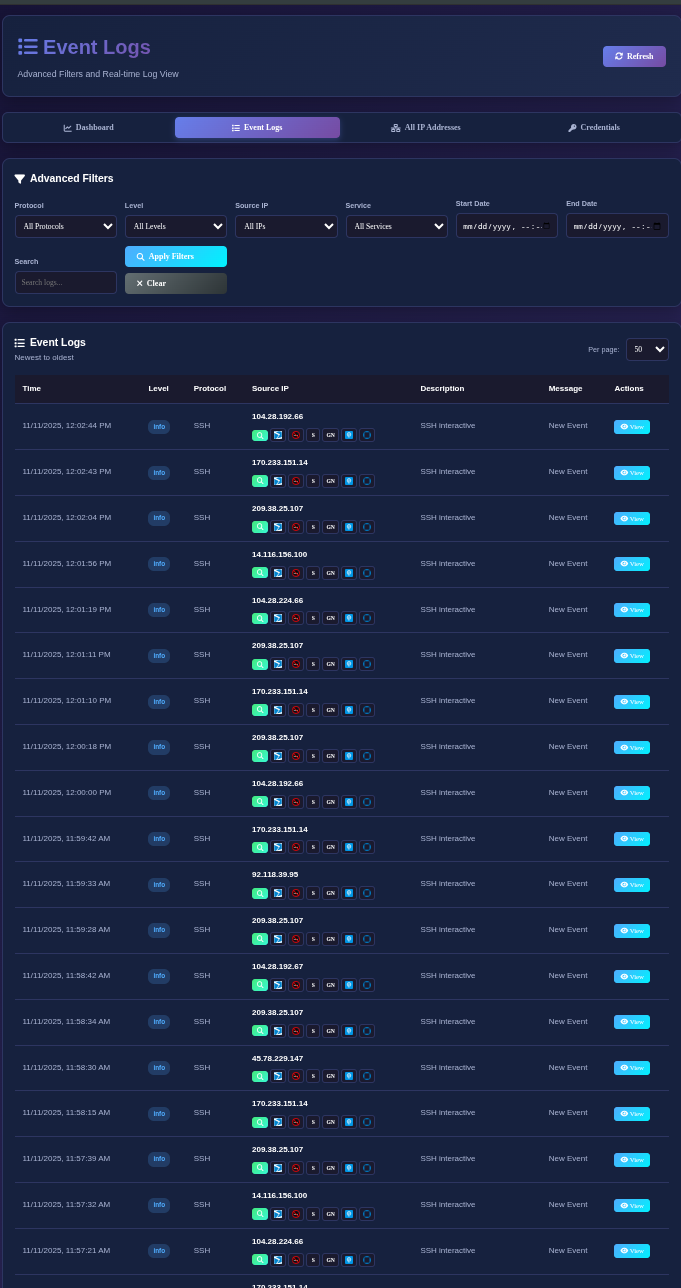Focus the Search logs input field

[x=66, y=283]
